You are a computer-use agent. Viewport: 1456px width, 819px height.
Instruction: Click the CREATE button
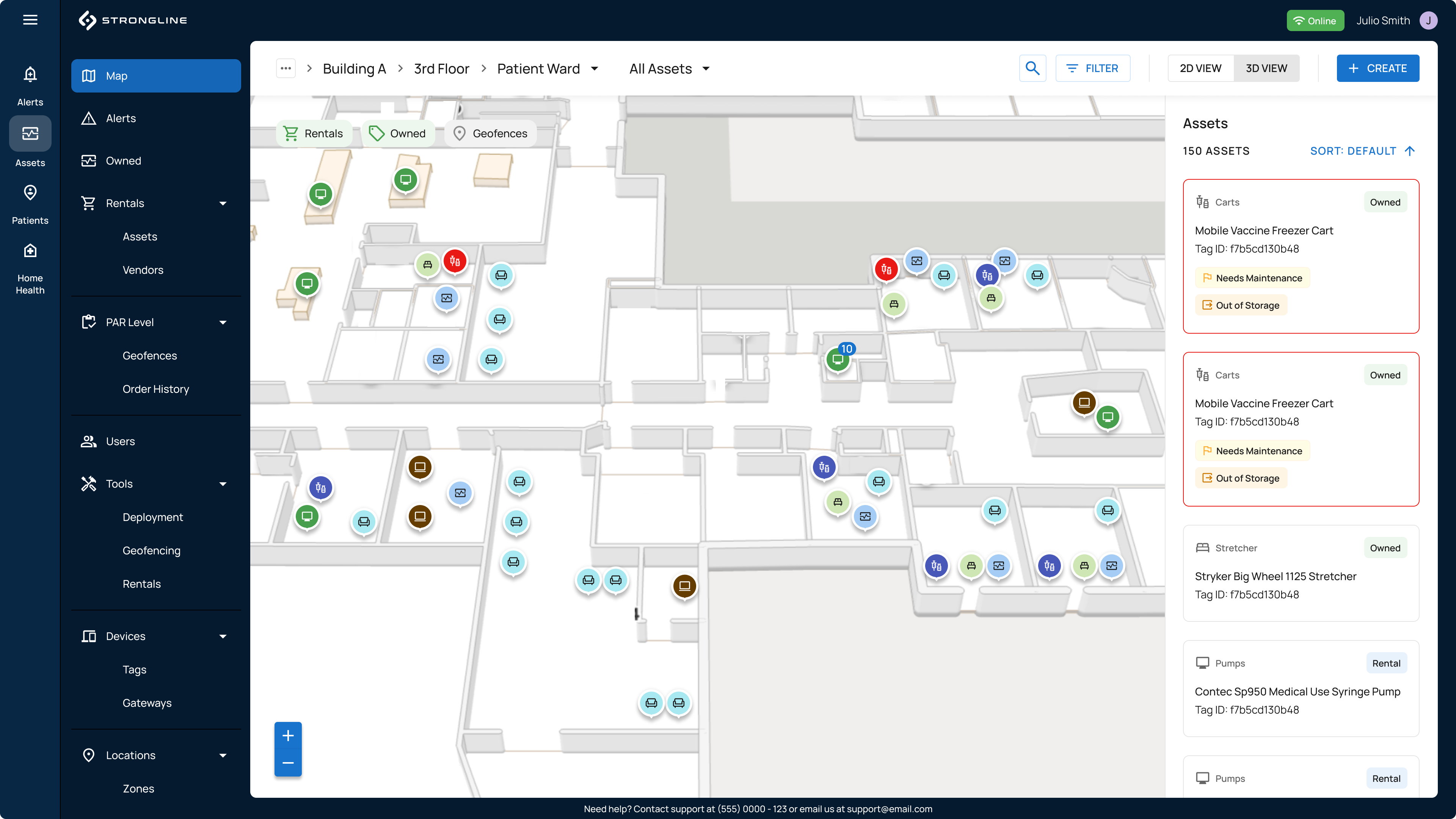coord(1378,68)
